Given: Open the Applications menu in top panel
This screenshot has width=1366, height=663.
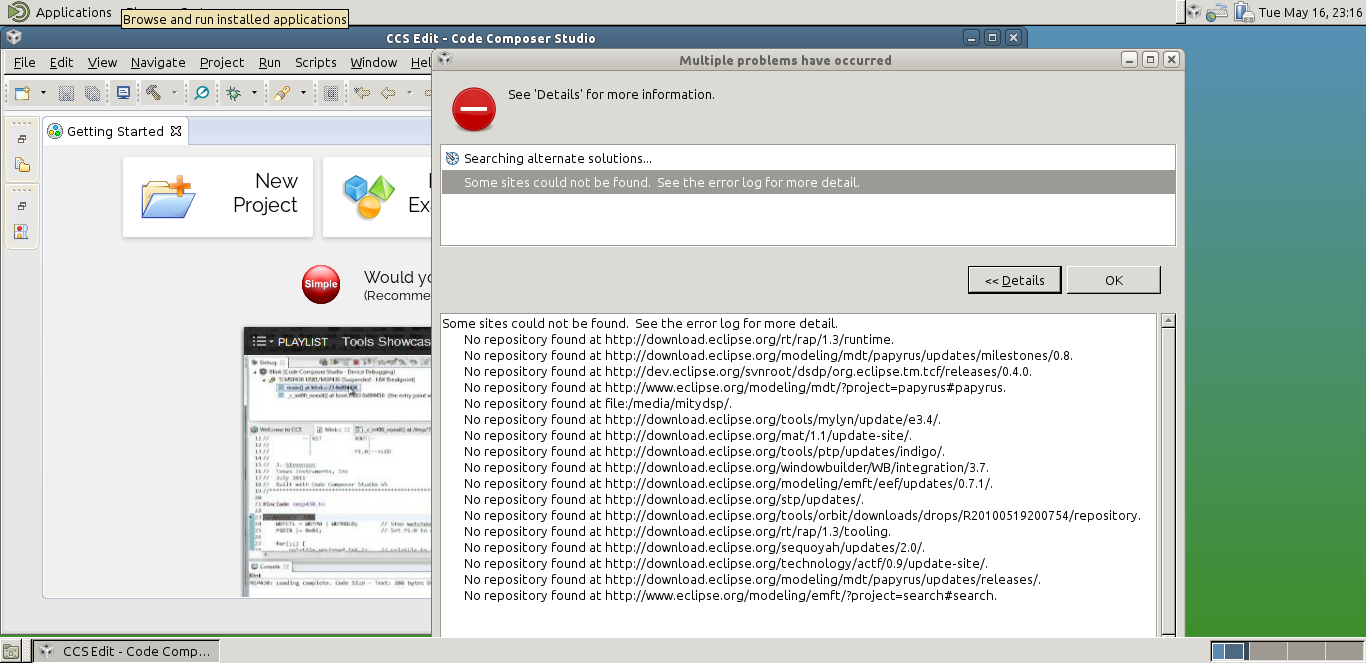Looking at the screenshot, I should pyautogui.click(x=60, y=12).
